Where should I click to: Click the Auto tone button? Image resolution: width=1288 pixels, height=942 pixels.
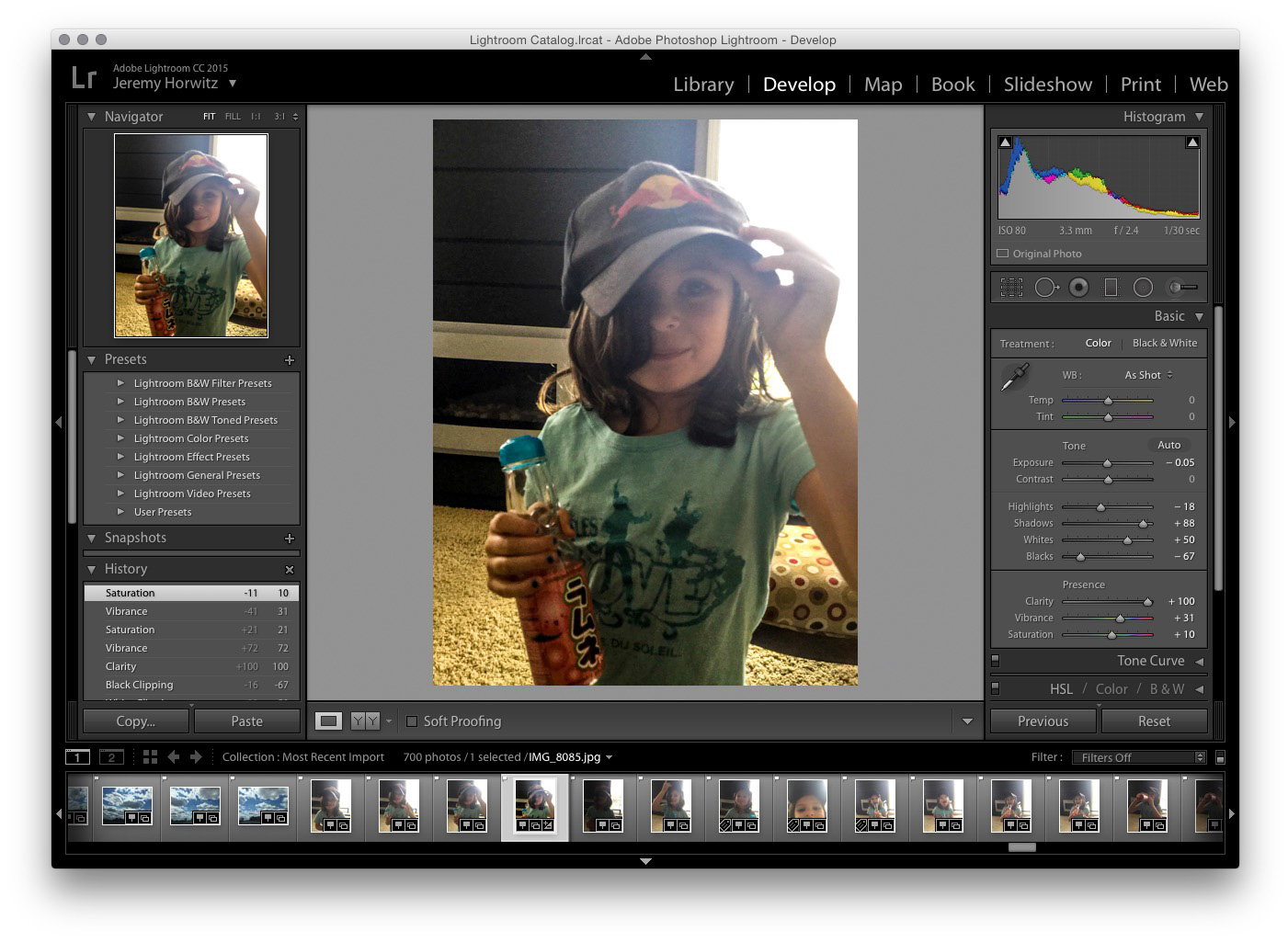point(1168,445)
